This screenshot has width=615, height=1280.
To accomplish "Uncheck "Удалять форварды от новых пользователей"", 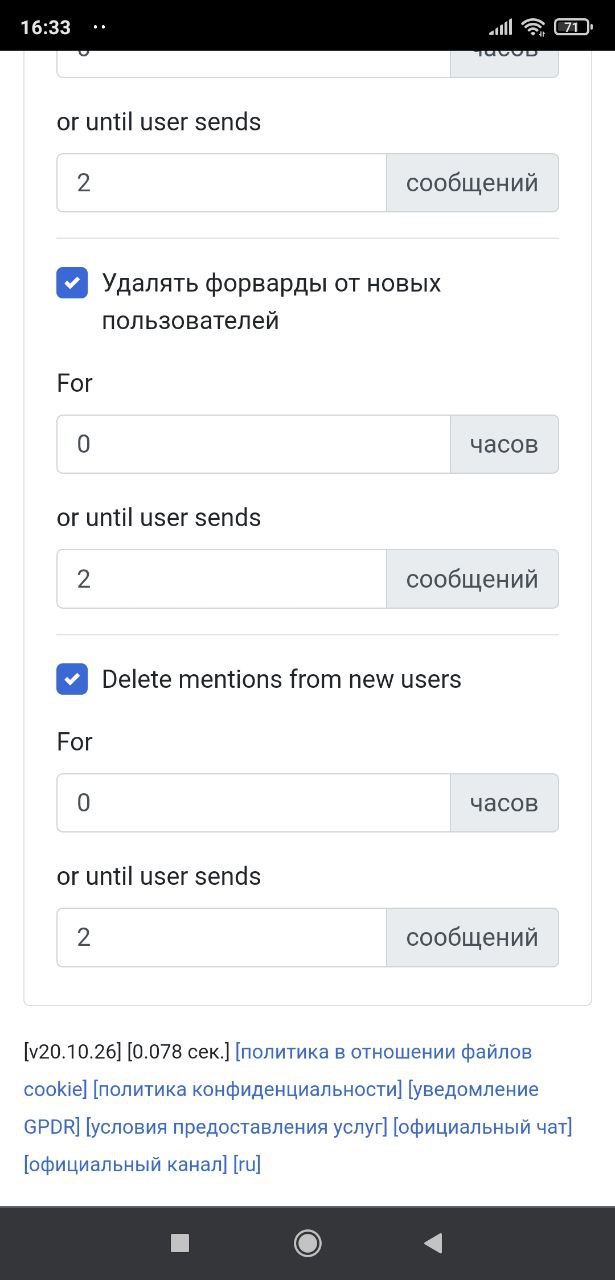I will [72, 283].
